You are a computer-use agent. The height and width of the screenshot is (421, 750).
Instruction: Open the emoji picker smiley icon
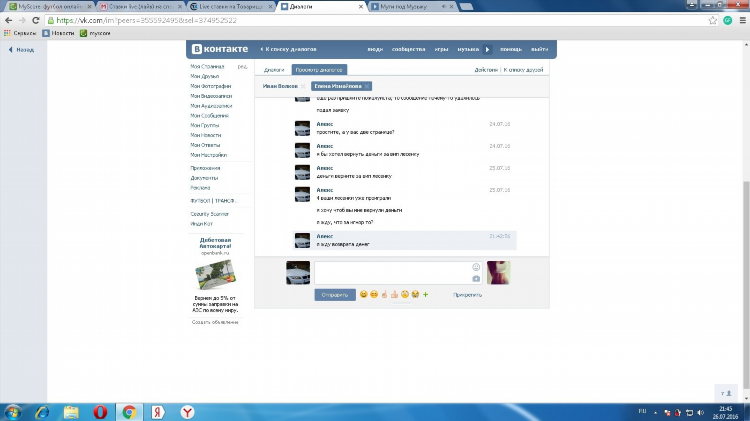coord(476,267)
